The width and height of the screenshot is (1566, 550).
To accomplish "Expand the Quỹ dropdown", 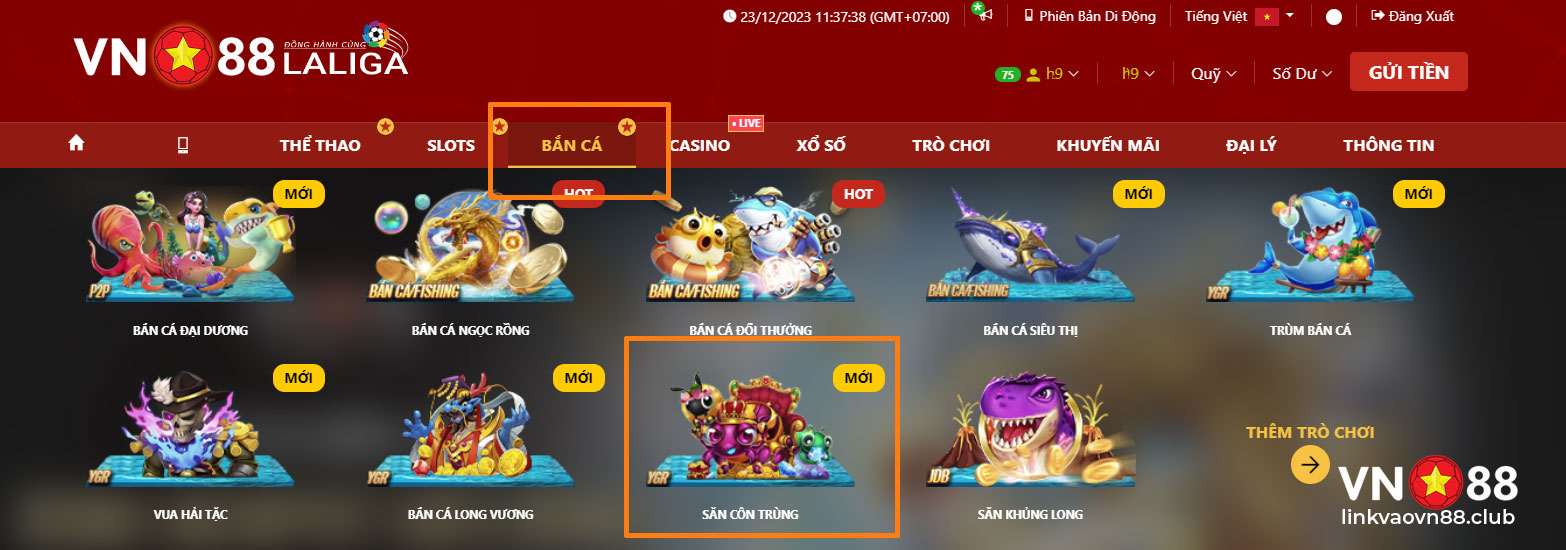I will click(1213, 74).
